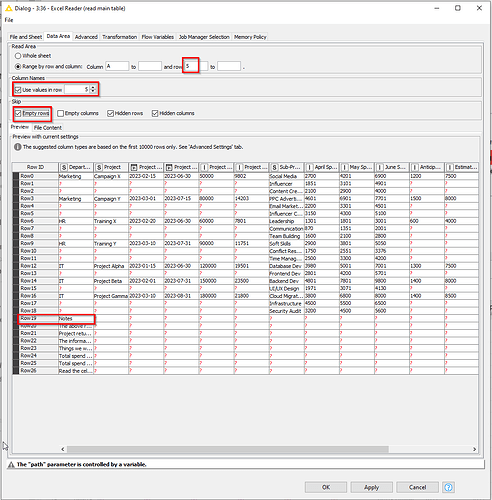Image resolution: width=492 pixels, height=500 pixels.
Task: Click the info icon beside suggested column types message
Action: [18, 147]
